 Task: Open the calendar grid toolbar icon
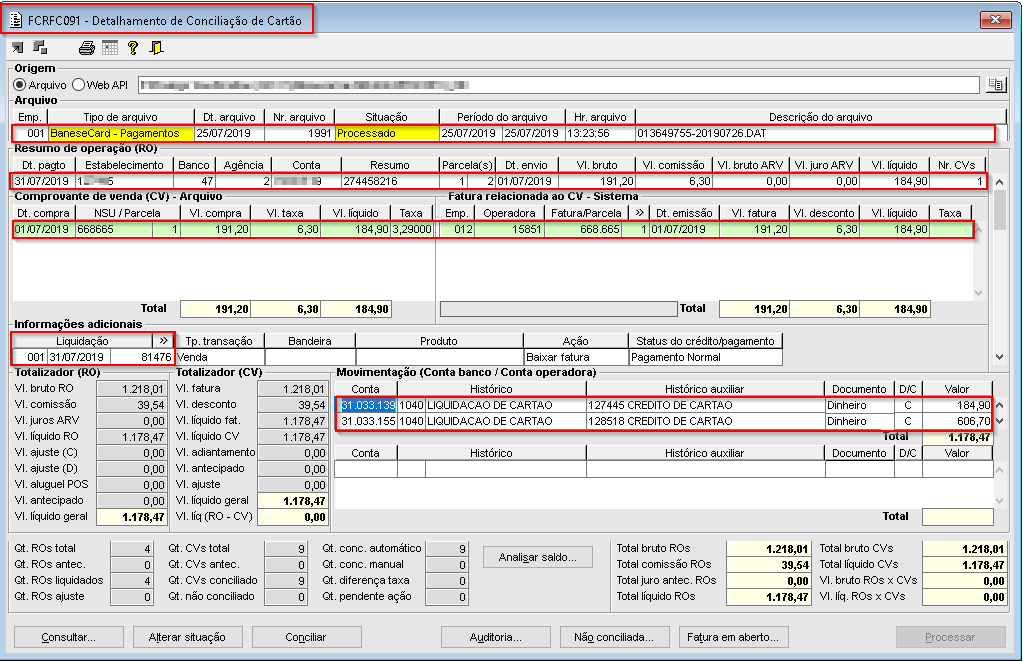click(x=110, y=48)
